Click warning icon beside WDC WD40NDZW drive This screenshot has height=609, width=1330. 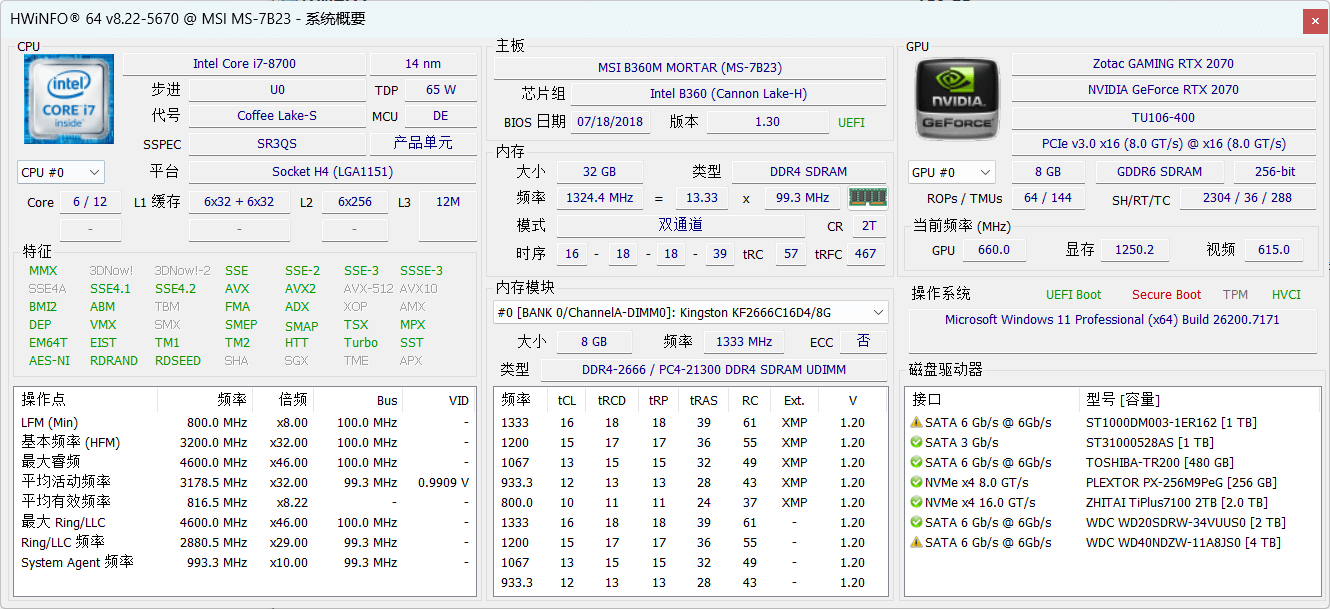tap(916, 543)
